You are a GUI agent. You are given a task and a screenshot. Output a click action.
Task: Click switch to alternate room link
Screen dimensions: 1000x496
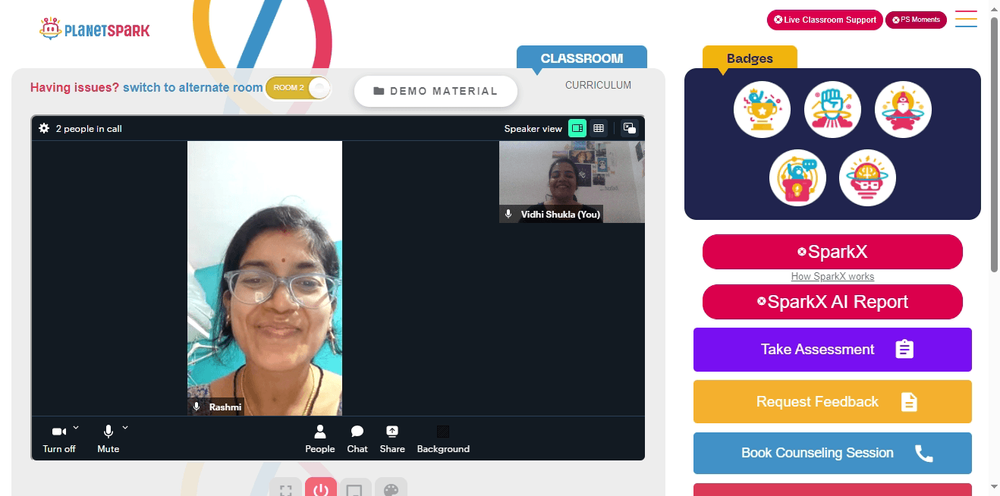tap(193, 87)
